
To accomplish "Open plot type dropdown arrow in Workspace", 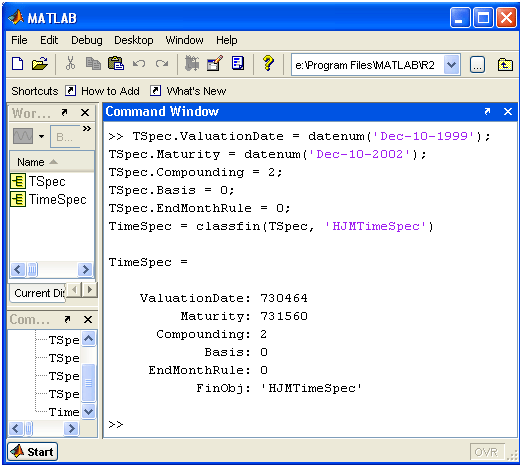I will (41, 136).
